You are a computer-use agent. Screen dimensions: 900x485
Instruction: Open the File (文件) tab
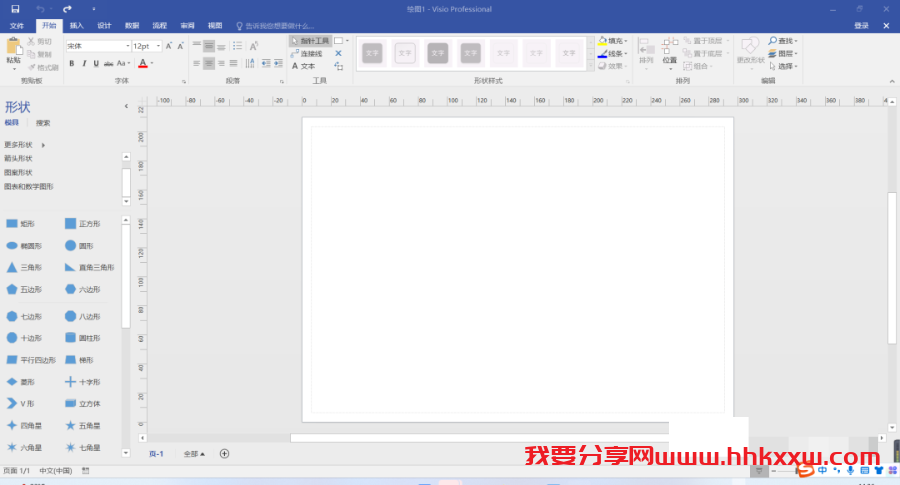17,26
